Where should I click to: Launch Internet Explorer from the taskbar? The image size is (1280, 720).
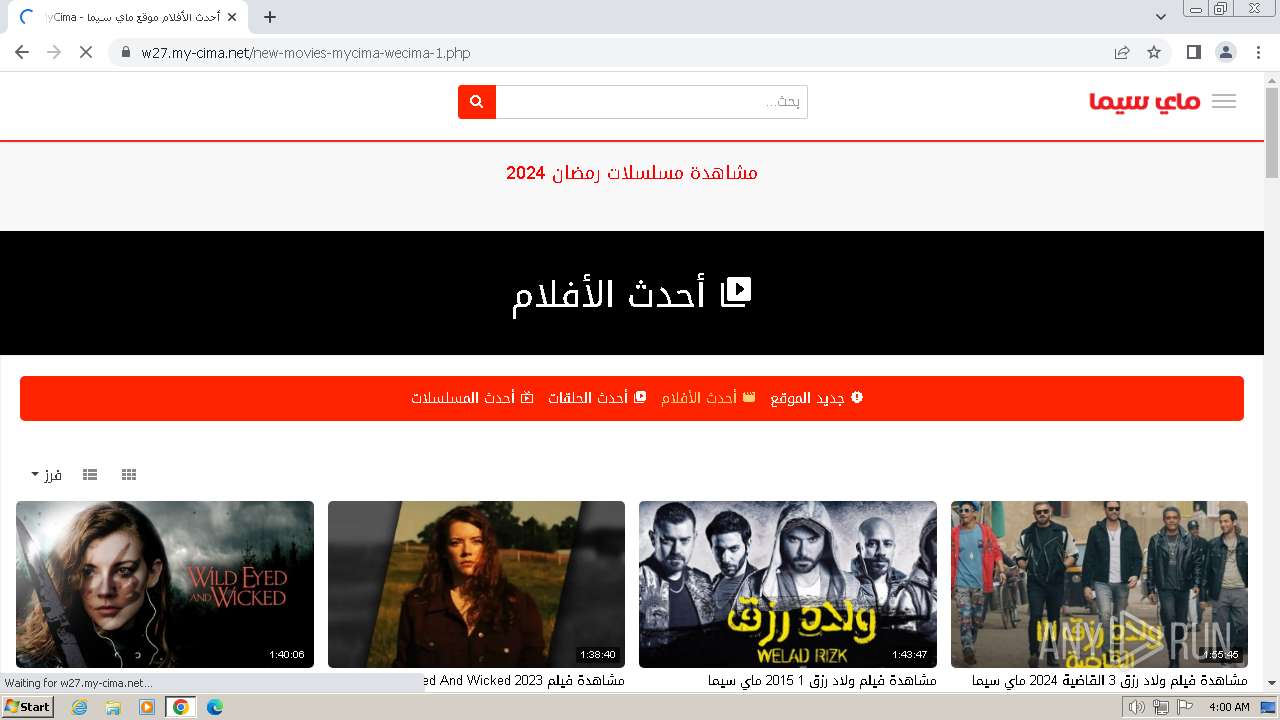(79, 707)
